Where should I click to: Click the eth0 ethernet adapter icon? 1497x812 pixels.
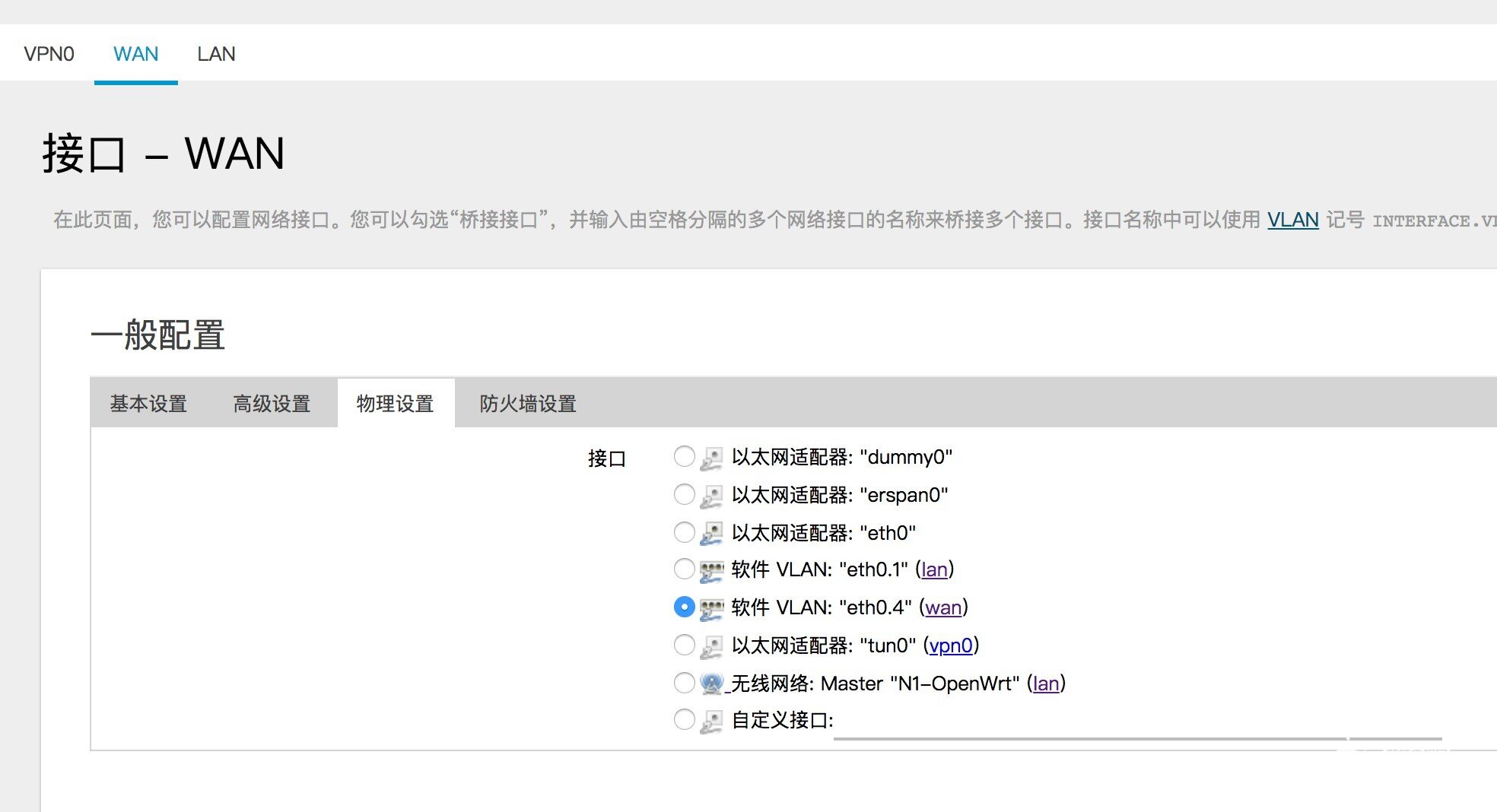pyautogui.click(x=711, y=534)
